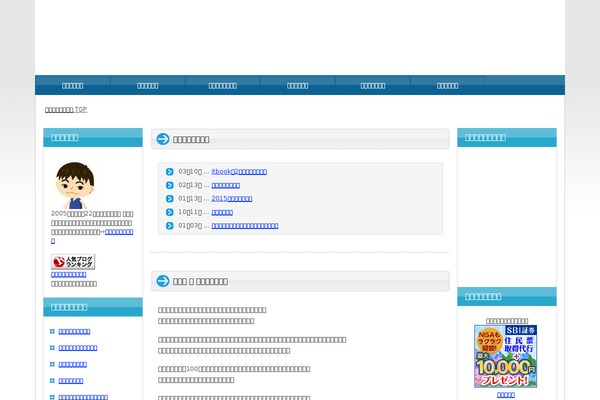600x400 pixels.
Task: Open the second link in the left category list
Action: tap(78, 348)
